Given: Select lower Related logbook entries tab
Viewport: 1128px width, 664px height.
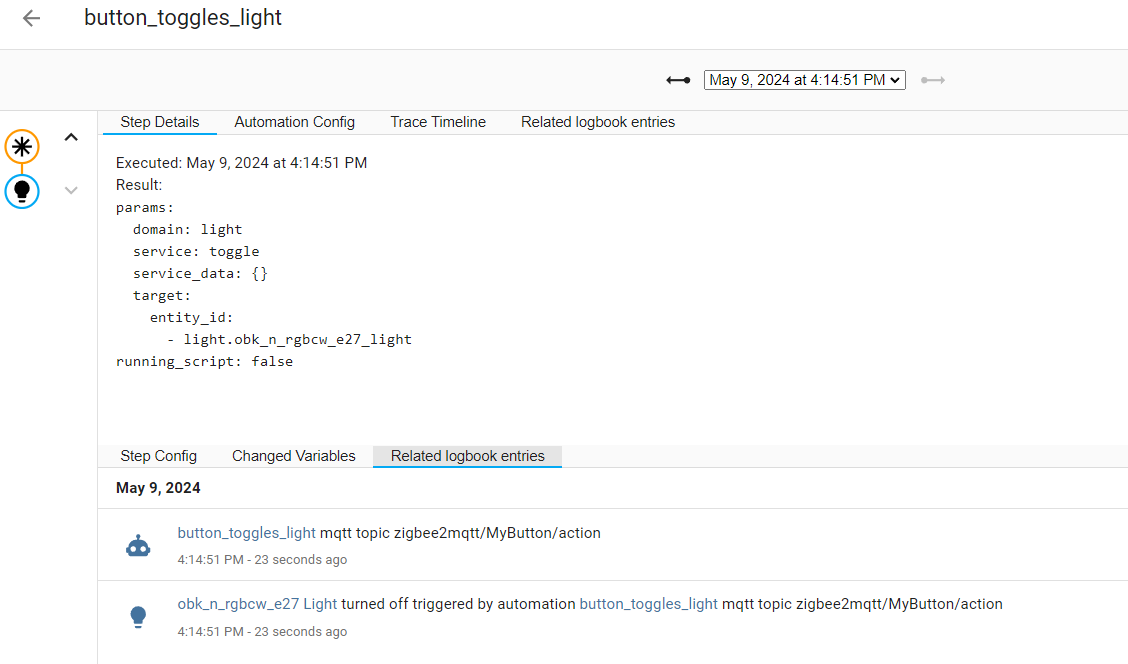Looking at the screenshot, I should [467, 456].
